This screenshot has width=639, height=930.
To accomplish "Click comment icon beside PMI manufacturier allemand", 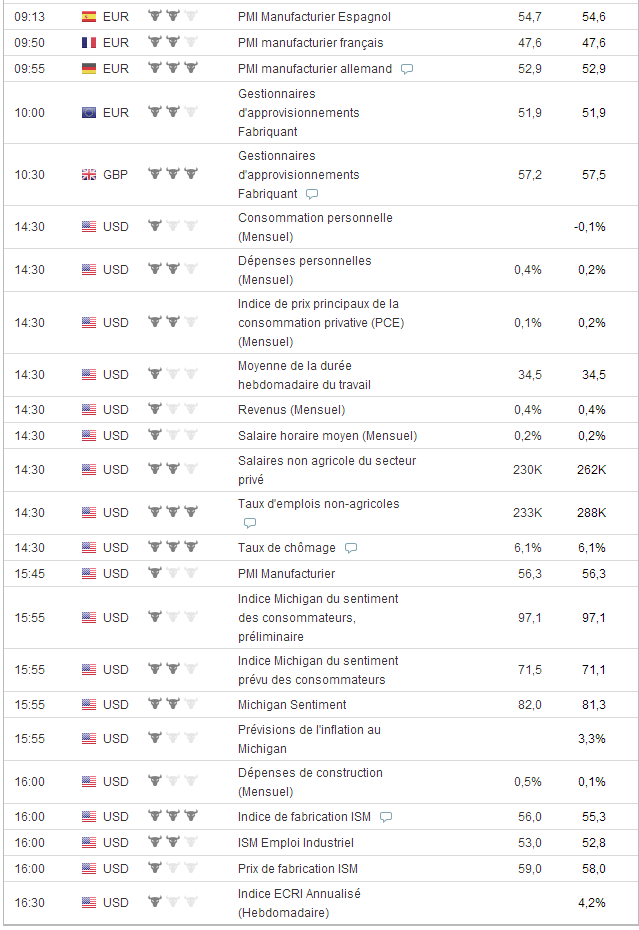I will point(407,69).
